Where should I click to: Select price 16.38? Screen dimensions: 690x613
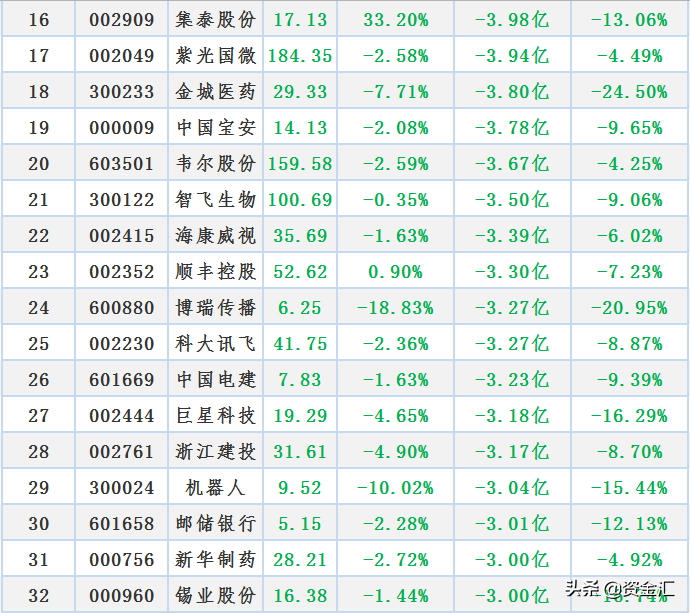pos(300,596)
